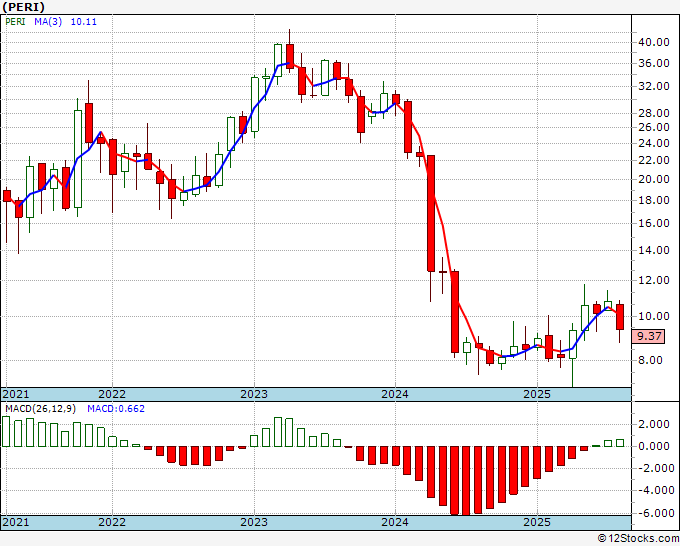This screenshot has height=546, width=680.
Task: Click the 16.00 price axis label
Action: (654, 223)
